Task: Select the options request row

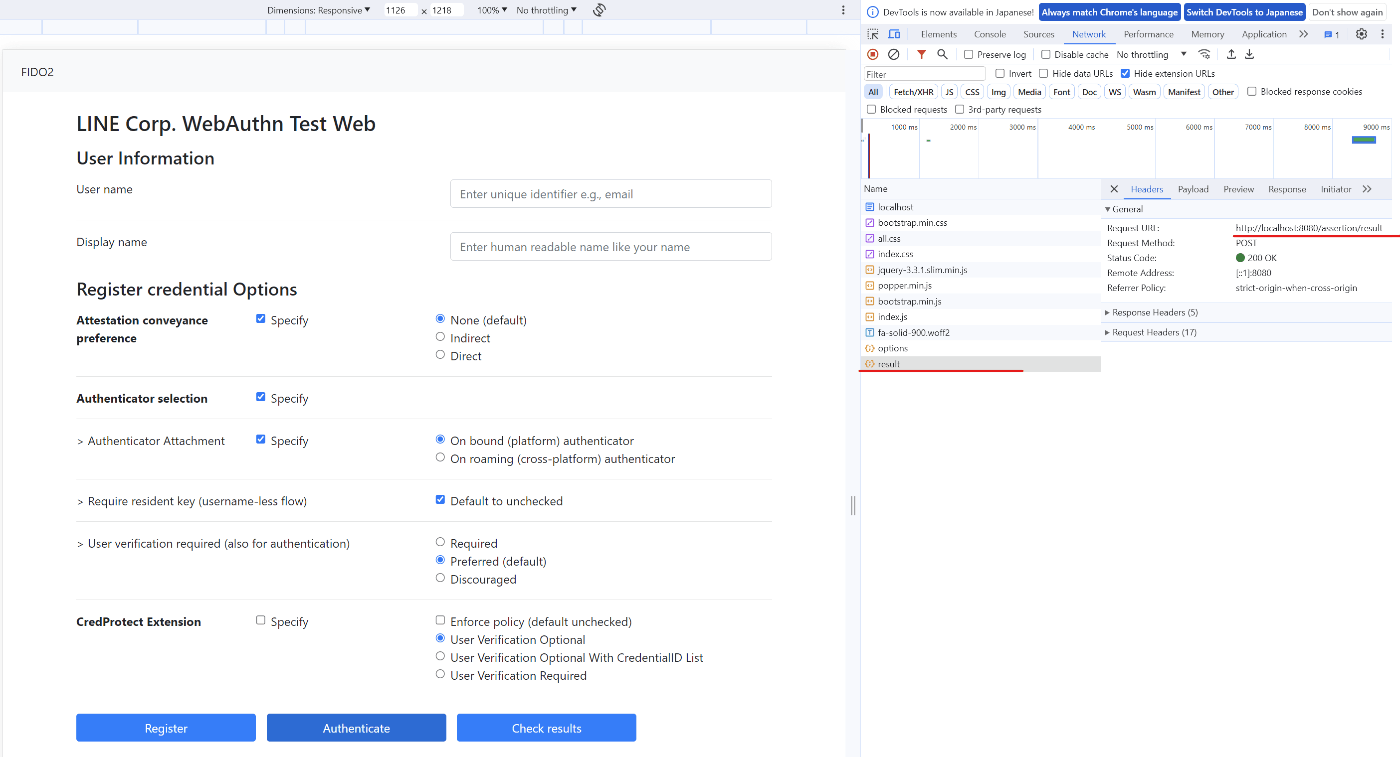Action: [980, 348]
